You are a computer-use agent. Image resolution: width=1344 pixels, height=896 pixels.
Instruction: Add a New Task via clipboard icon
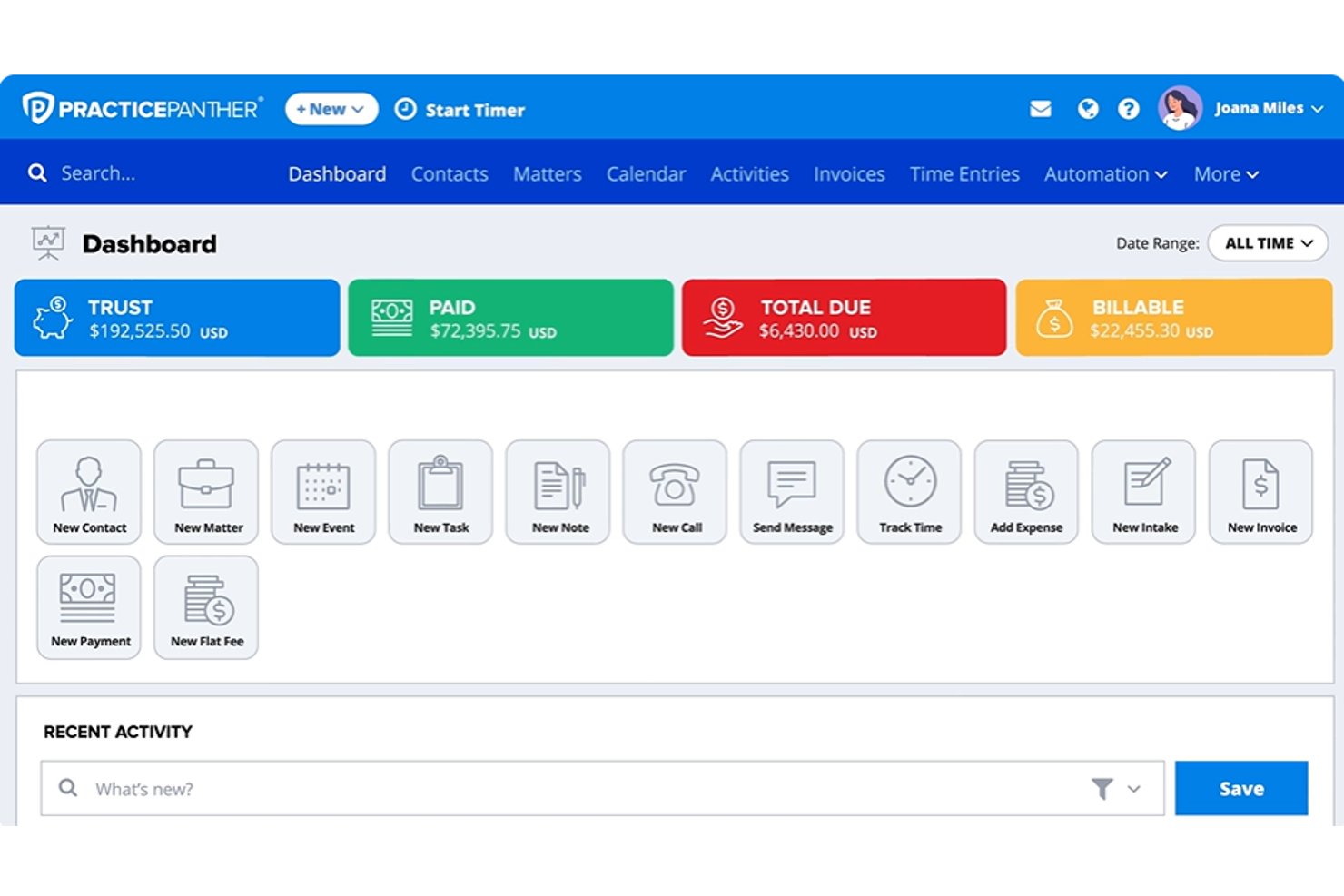tap(440, 492)
